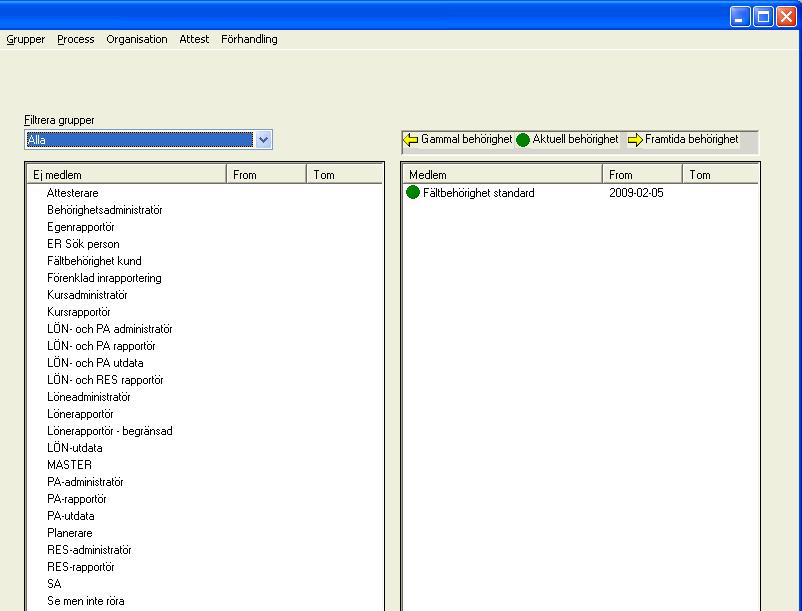Click the Aktuell behörighet green circle icon
The height and width of the screenshot is (611, 802).
(x=523, y=140)
